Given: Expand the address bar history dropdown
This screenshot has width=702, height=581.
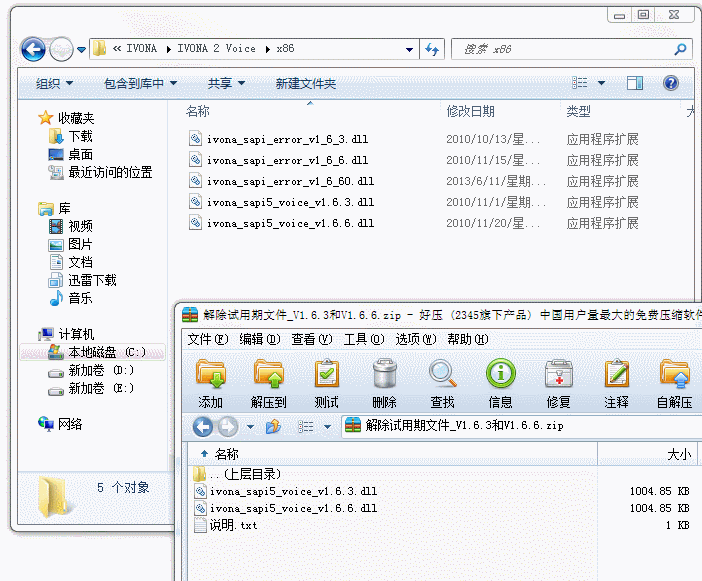Looking at the screenshot, I should (409, 49).
